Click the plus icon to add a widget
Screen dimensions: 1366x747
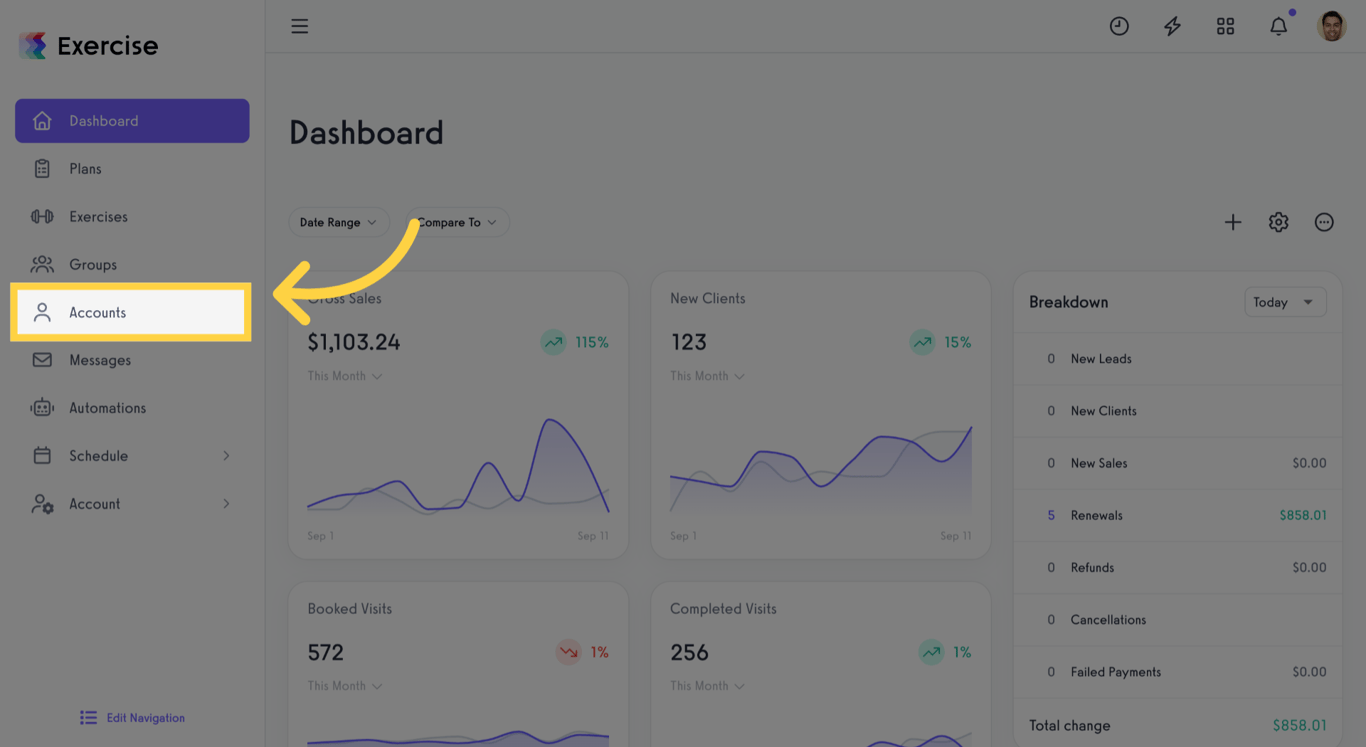click(1233, 222)
